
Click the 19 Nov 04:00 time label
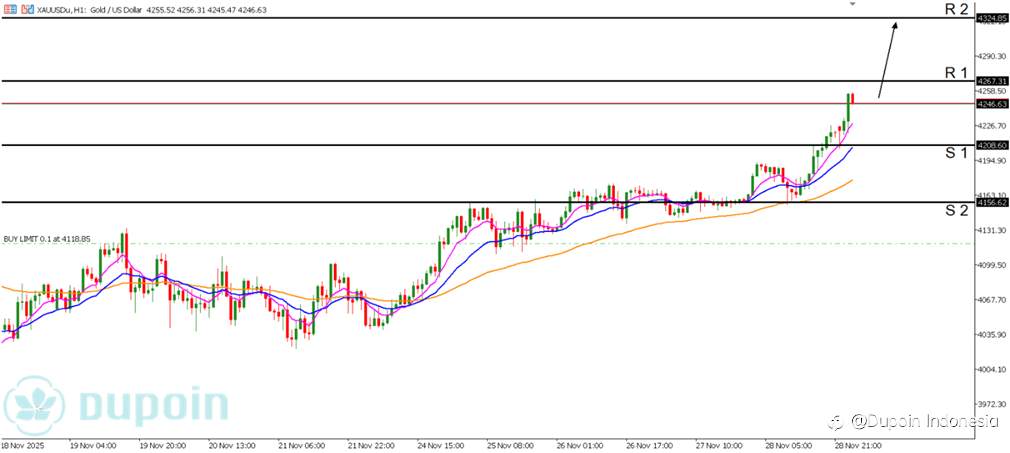pyautogui.click(x=92, y=445)
